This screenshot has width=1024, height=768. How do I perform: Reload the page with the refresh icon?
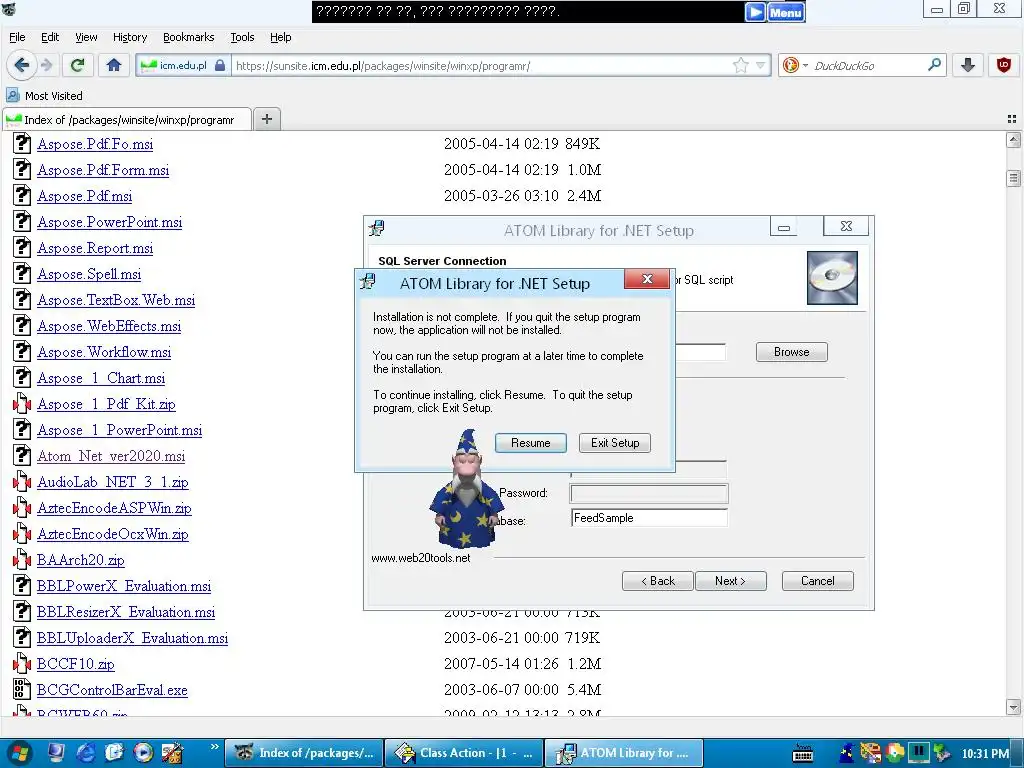pyautogui.click(x=78, y=65)
